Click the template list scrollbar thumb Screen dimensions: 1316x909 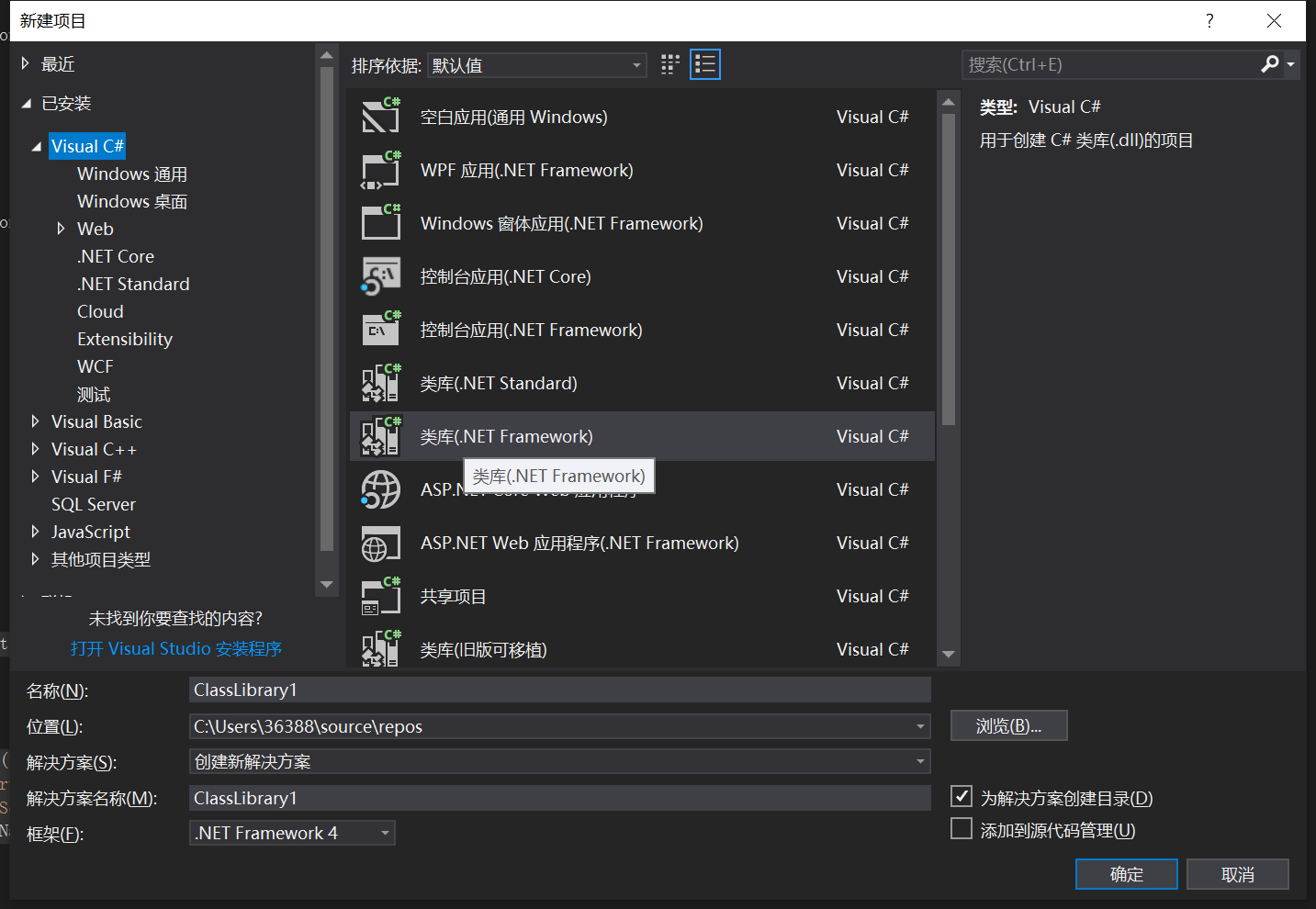949,269
